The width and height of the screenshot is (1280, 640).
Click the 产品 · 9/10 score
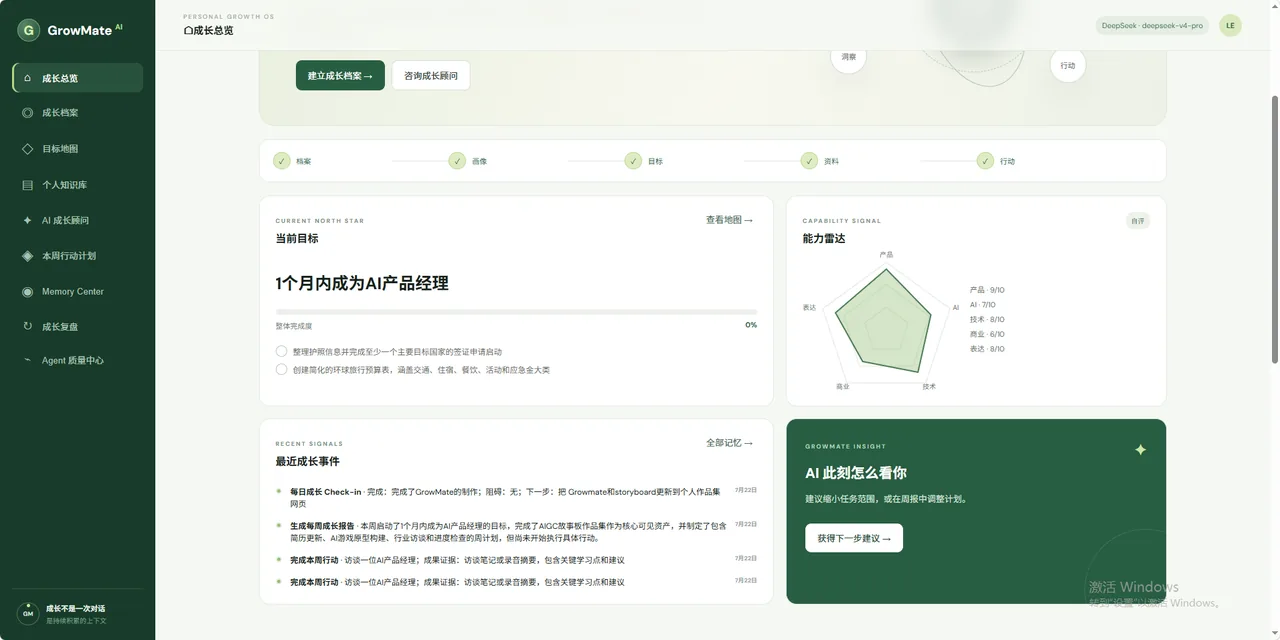pos(987,290)
